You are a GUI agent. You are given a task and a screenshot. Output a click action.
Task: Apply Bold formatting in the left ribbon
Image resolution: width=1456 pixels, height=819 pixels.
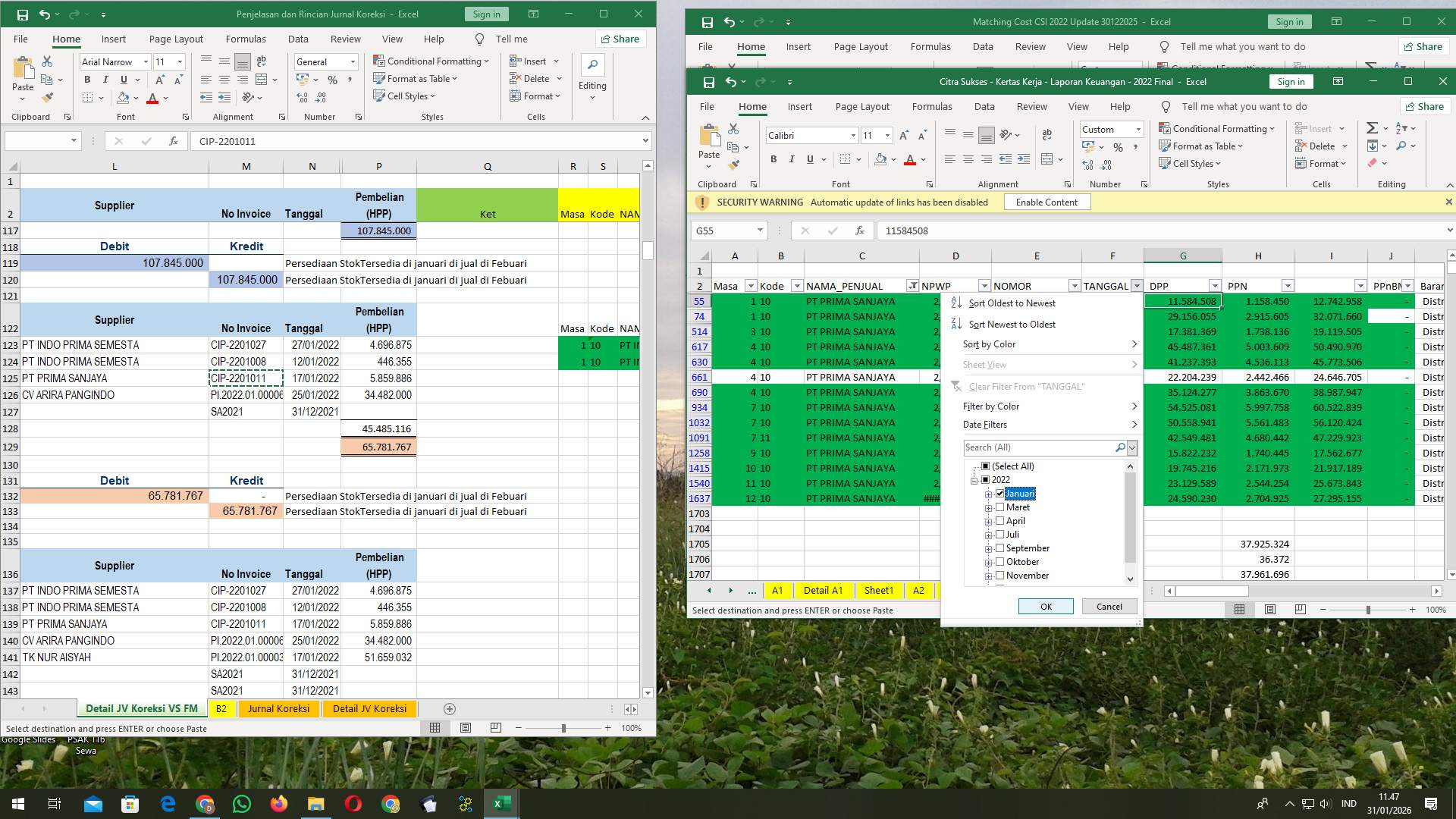(x=87, y=79)
